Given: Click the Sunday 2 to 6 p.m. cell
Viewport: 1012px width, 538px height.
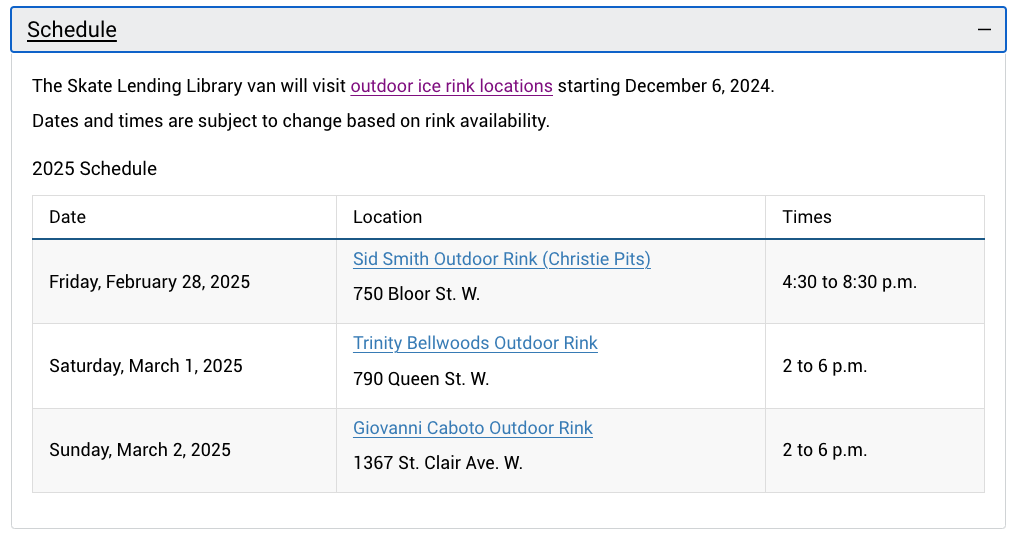Looking at the screenshot, I should 875,450.
